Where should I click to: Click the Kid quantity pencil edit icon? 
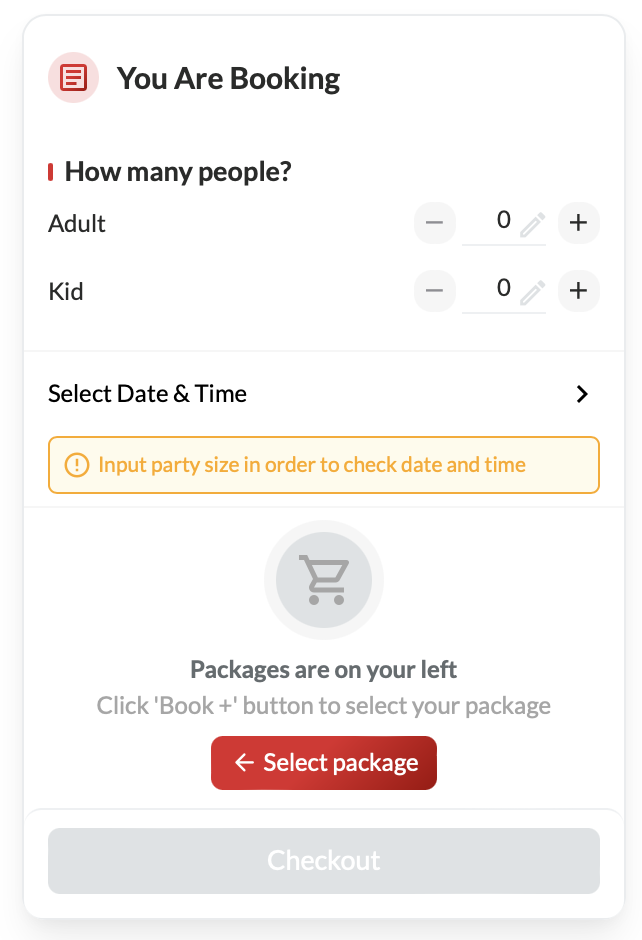click(x=532, y=292)
